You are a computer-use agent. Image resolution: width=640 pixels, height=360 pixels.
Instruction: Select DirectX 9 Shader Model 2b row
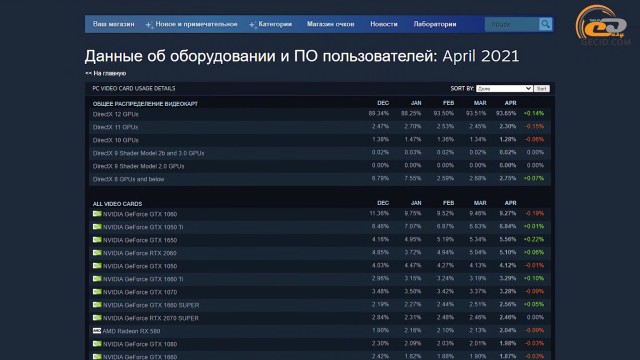tap(320, 153)
